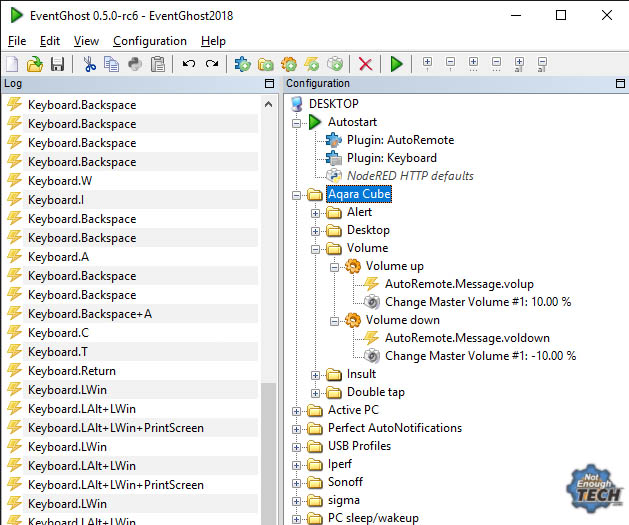
Task: Open the Help menu
Action: [x=213, y=41]
